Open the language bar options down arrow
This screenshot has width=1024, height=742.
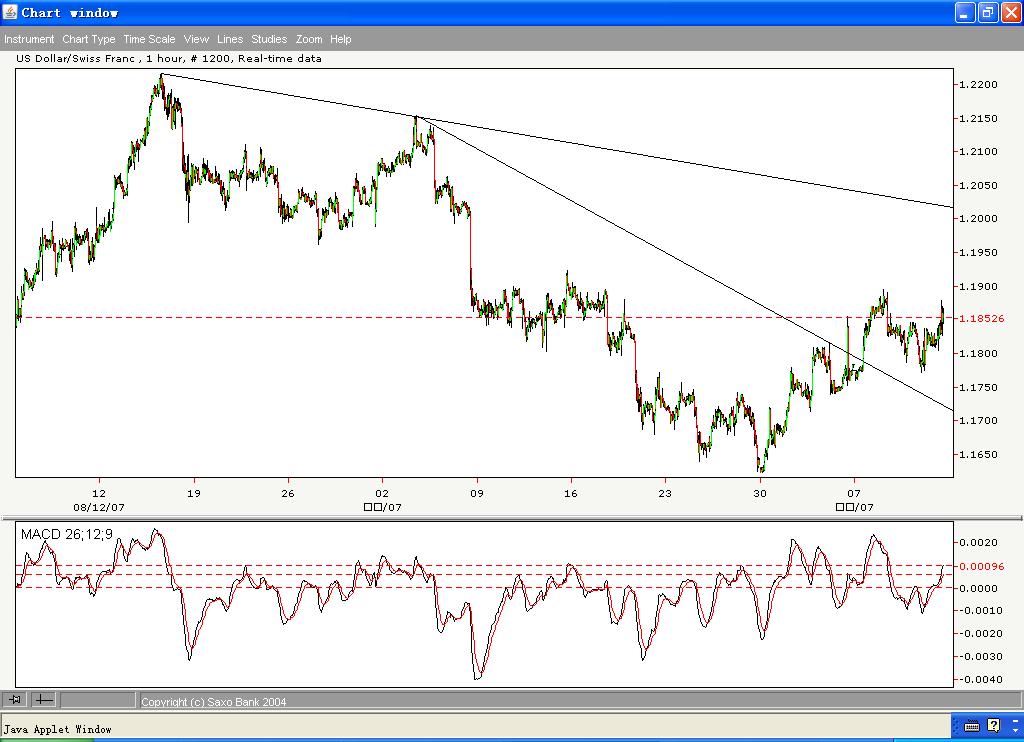pos(1016,730)
